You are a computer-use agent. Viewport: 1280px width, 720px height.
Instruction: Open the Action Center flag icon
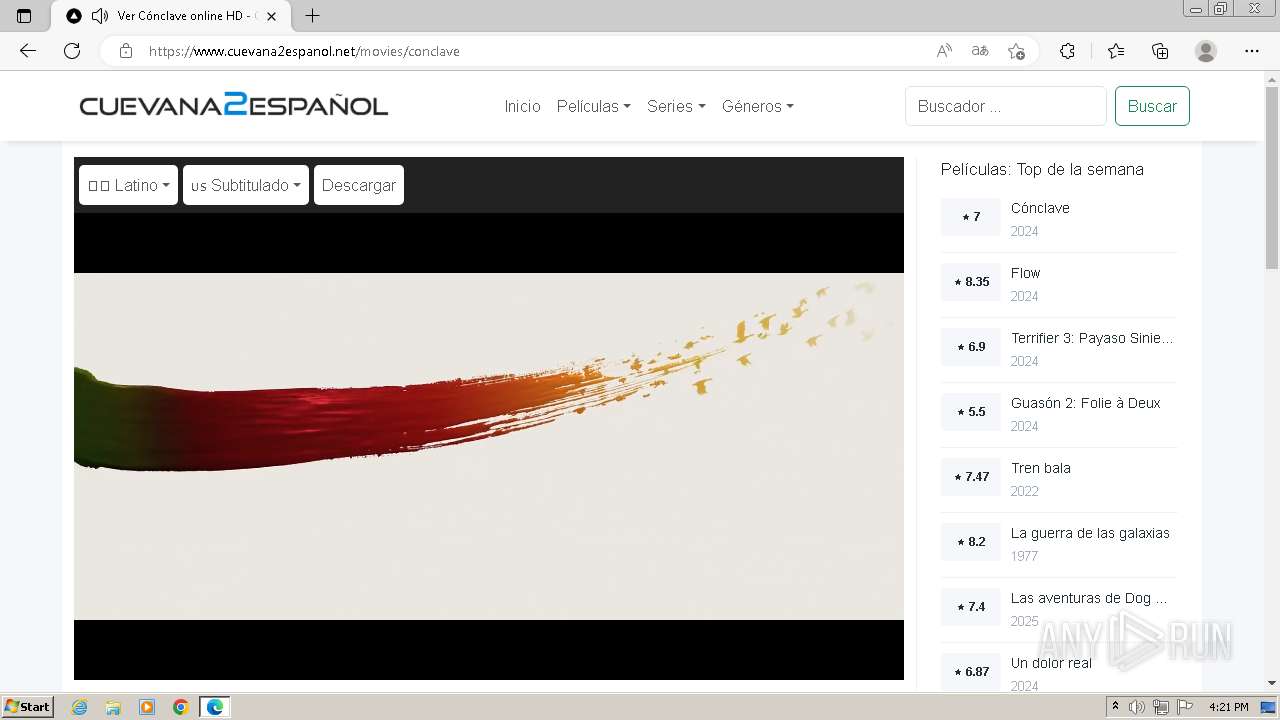(x=1183, y=707)
